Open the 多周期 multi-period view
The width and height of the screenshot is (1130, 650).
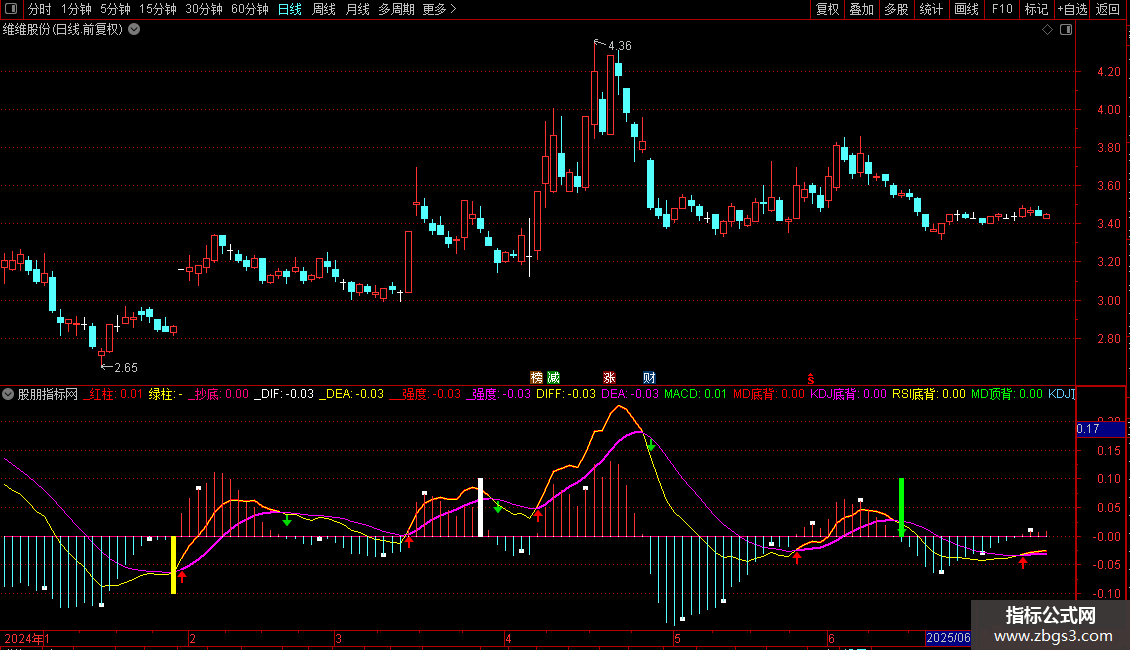click(396, 9)
